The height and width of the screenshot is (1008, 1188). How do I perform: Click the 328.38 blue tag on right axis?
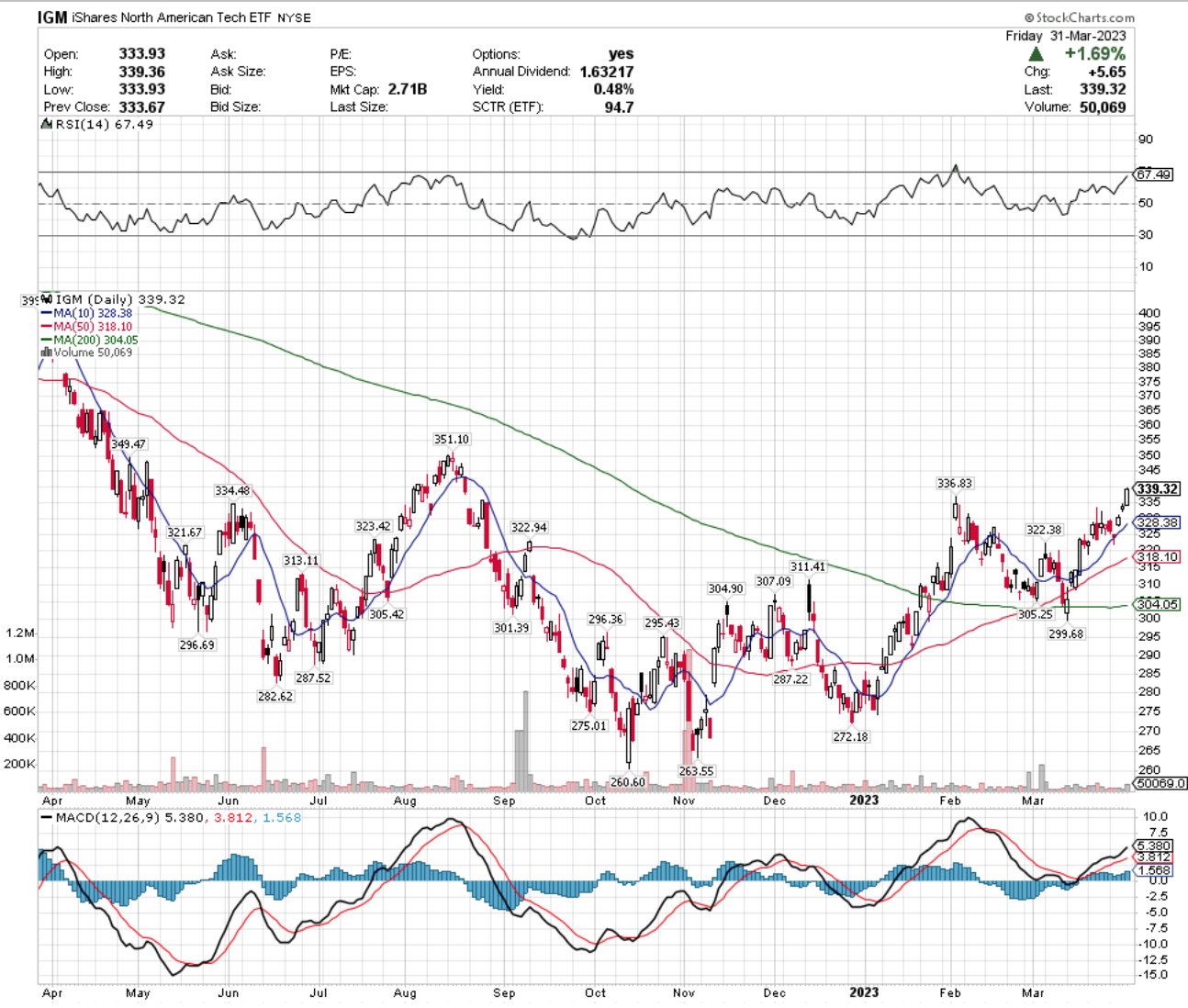click(x=1158, y=522)
